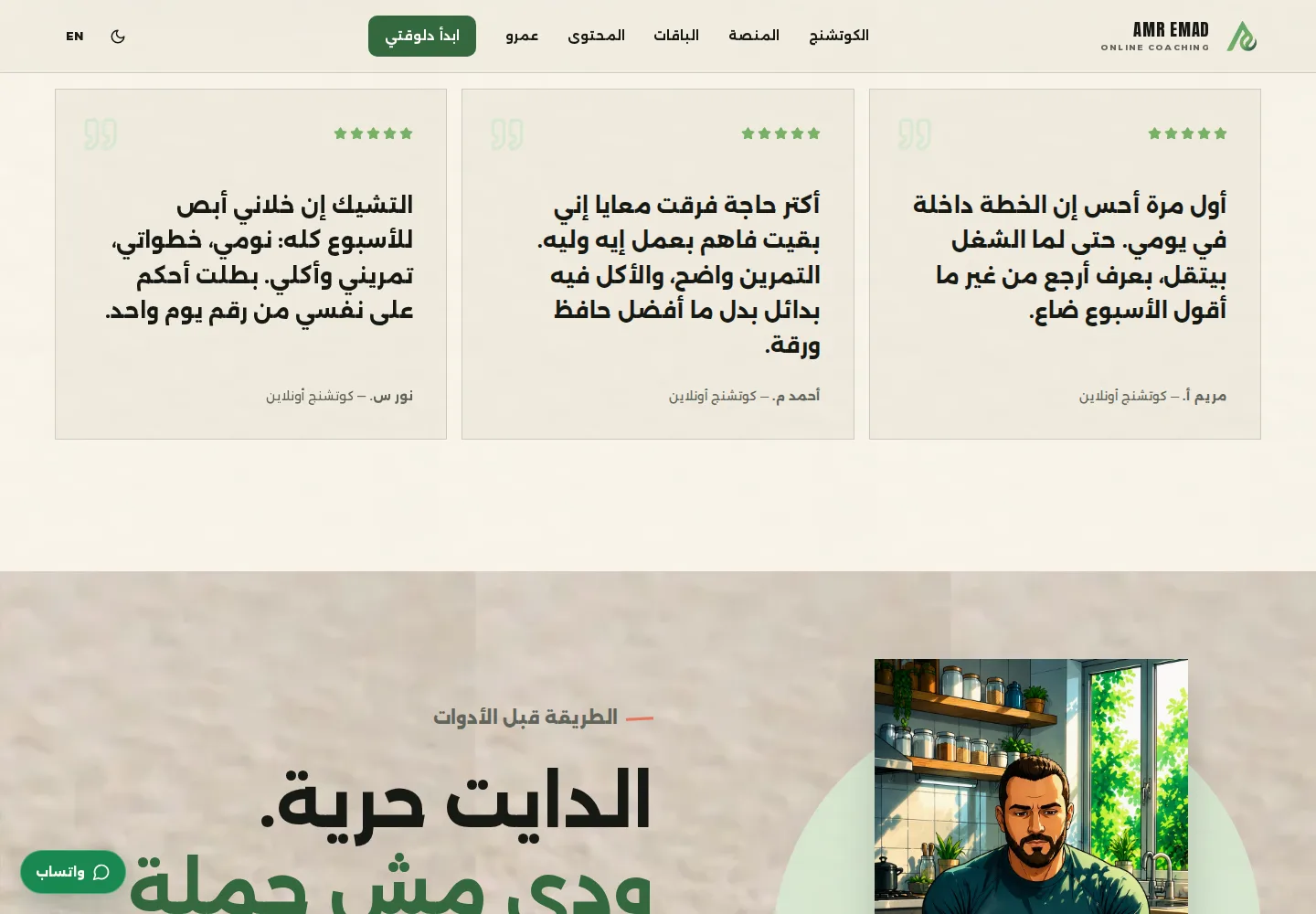Click the testimonial starting أول مرة أحس

pos(1069,257)
